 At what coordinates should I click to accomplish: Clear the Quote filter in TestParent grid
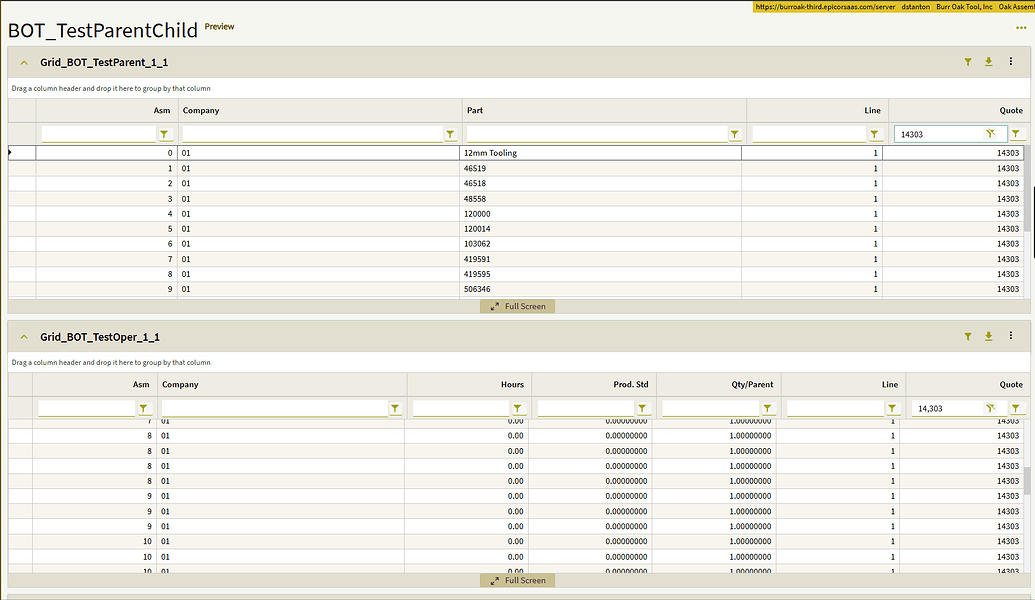tap(990, 134)
